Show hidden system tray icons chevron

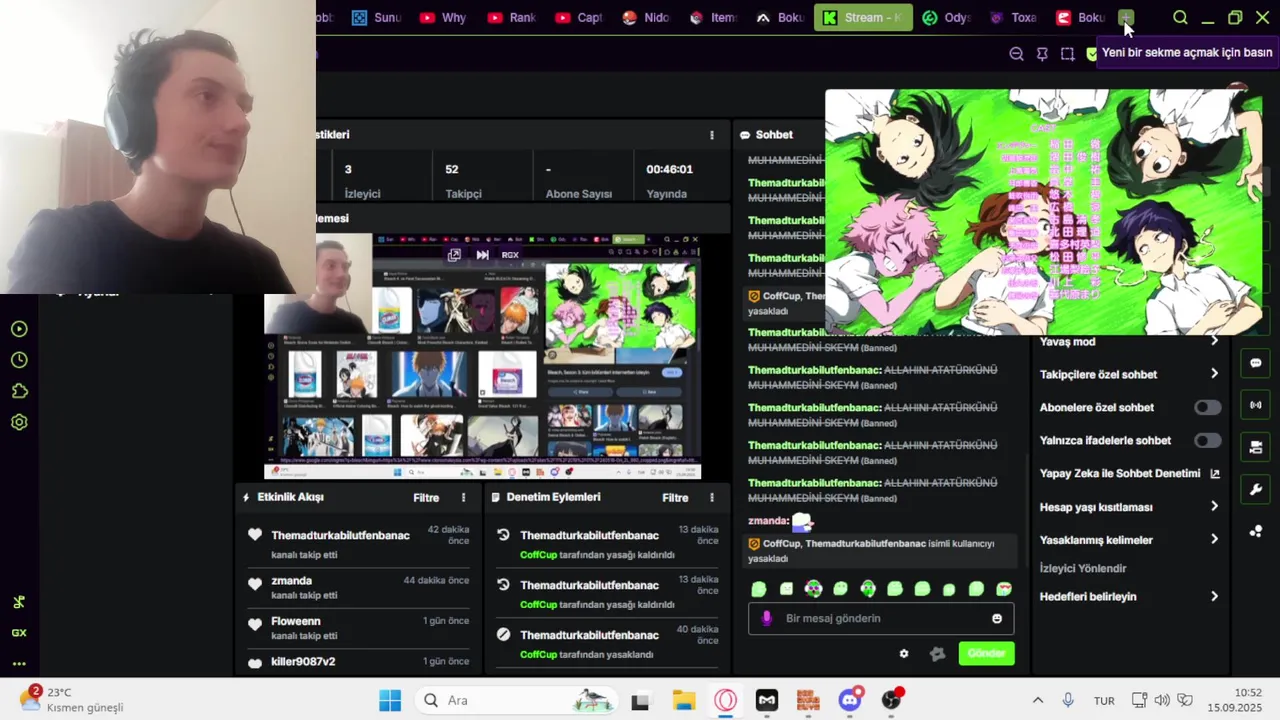pos(1038,700)
